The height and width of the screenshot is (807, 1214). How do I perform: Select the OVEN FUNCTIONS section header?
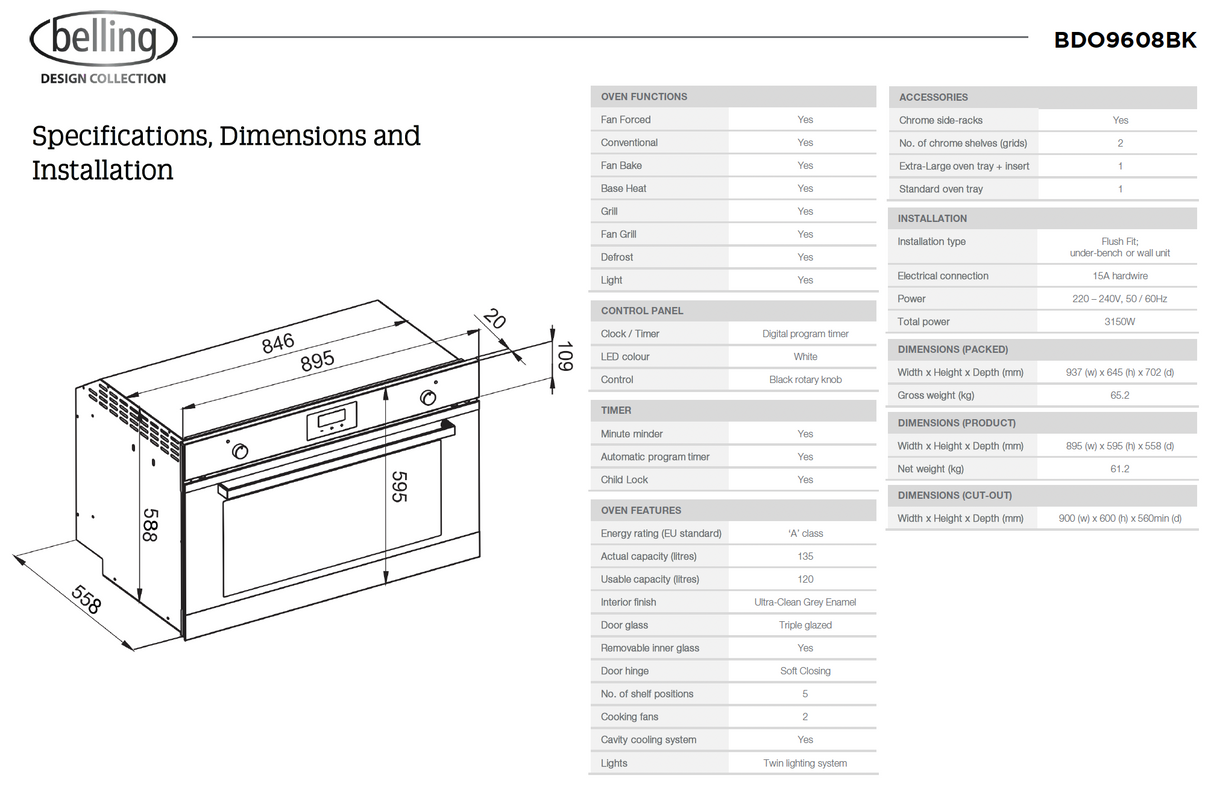coord(644,97)
